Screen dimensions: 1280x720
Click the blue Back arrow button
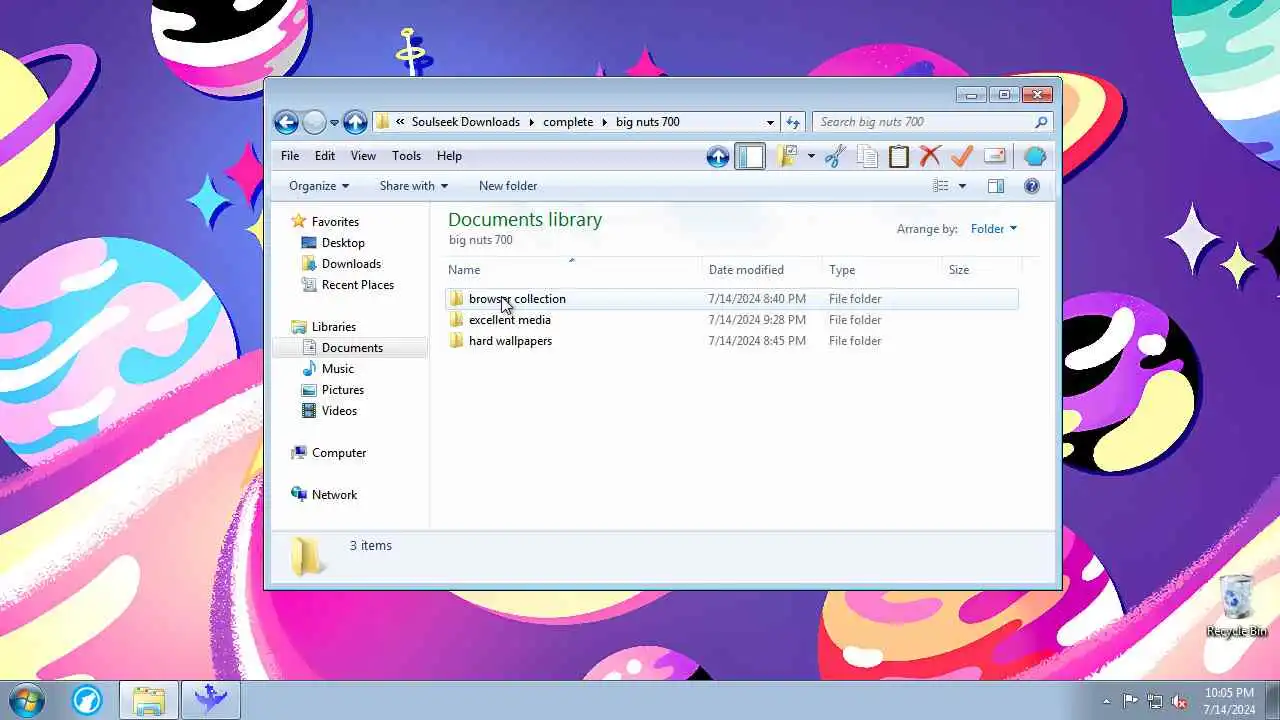[x=286, y=122]
